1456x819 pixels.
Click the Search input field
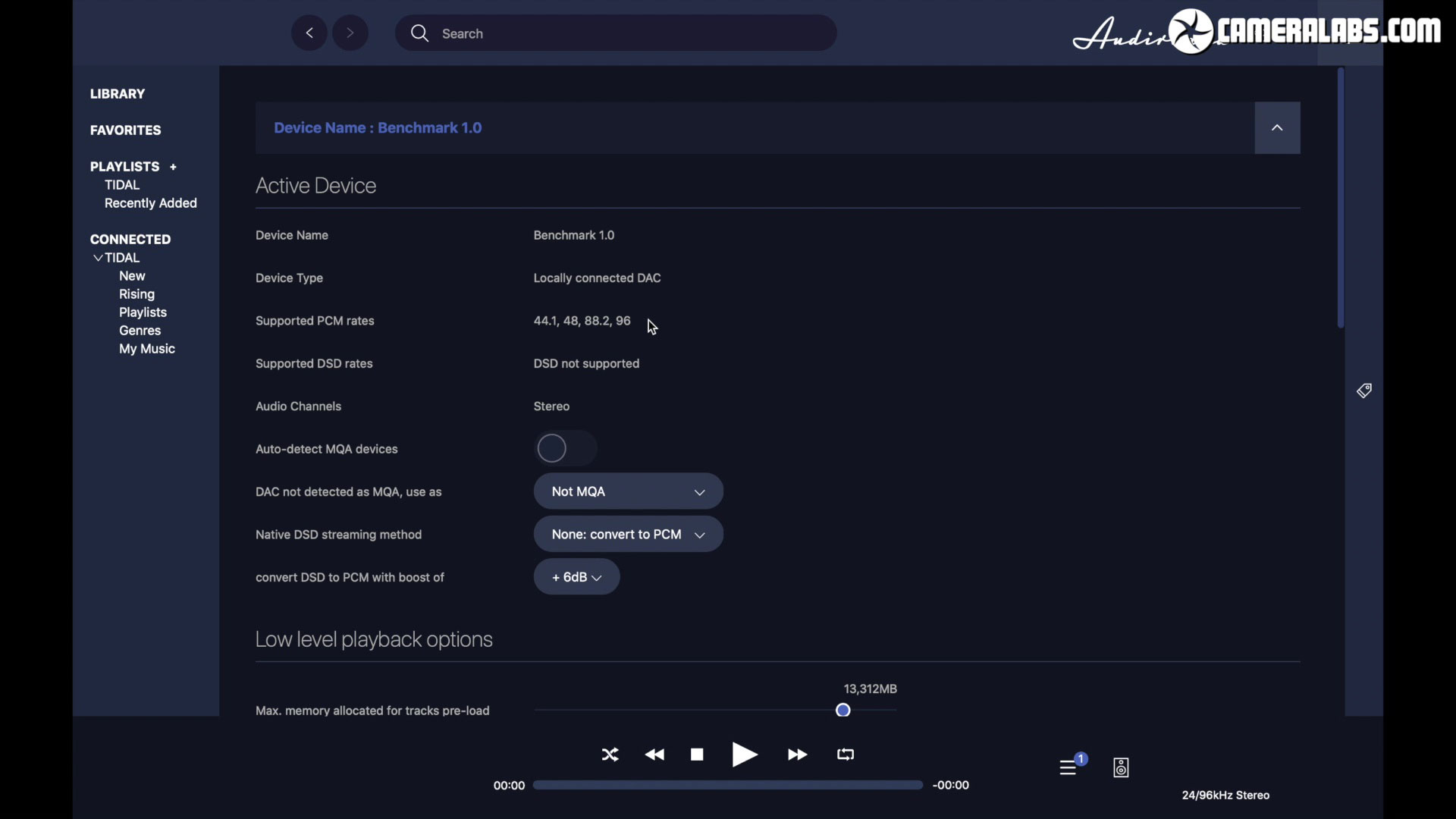pyautogui.click(x=614, y=33)
